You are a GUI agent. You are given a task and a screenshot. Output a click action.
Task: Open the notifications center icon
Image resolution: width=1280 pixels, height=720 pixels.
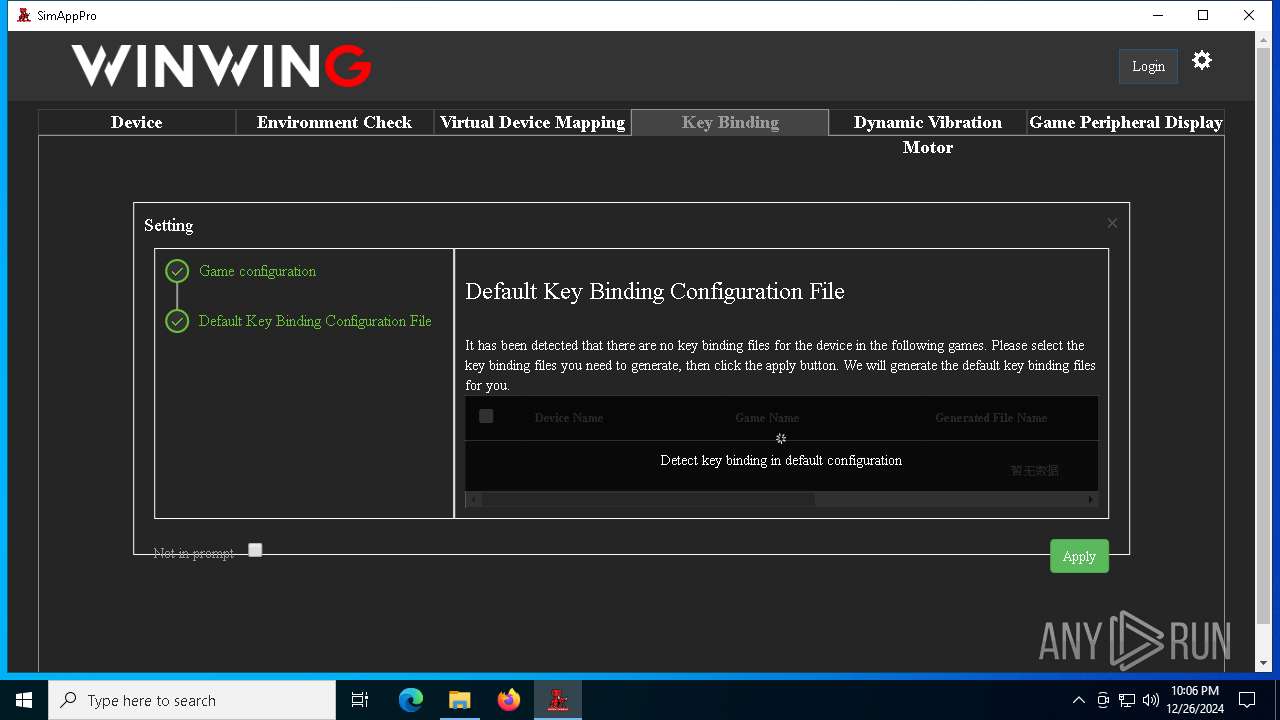[1247, 700]
